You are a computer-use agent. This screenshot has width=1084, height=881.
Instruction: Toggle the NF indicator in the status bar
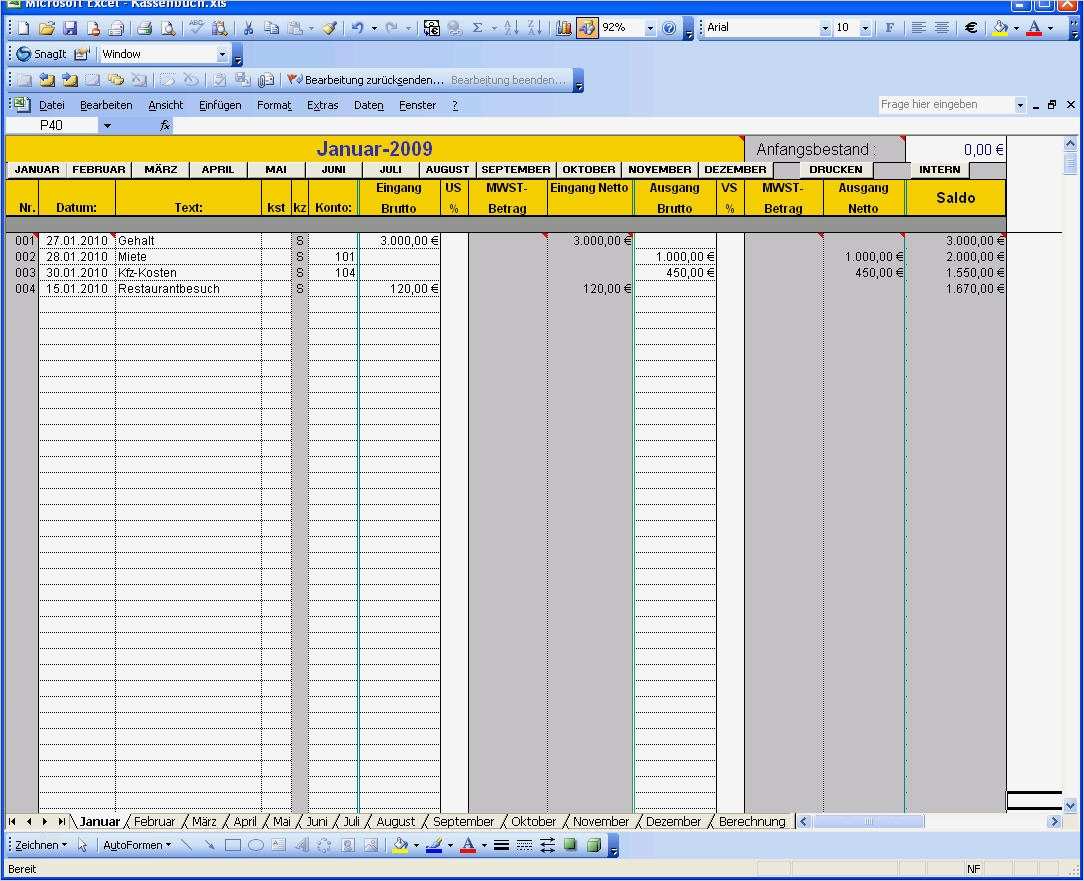[972, 868]
